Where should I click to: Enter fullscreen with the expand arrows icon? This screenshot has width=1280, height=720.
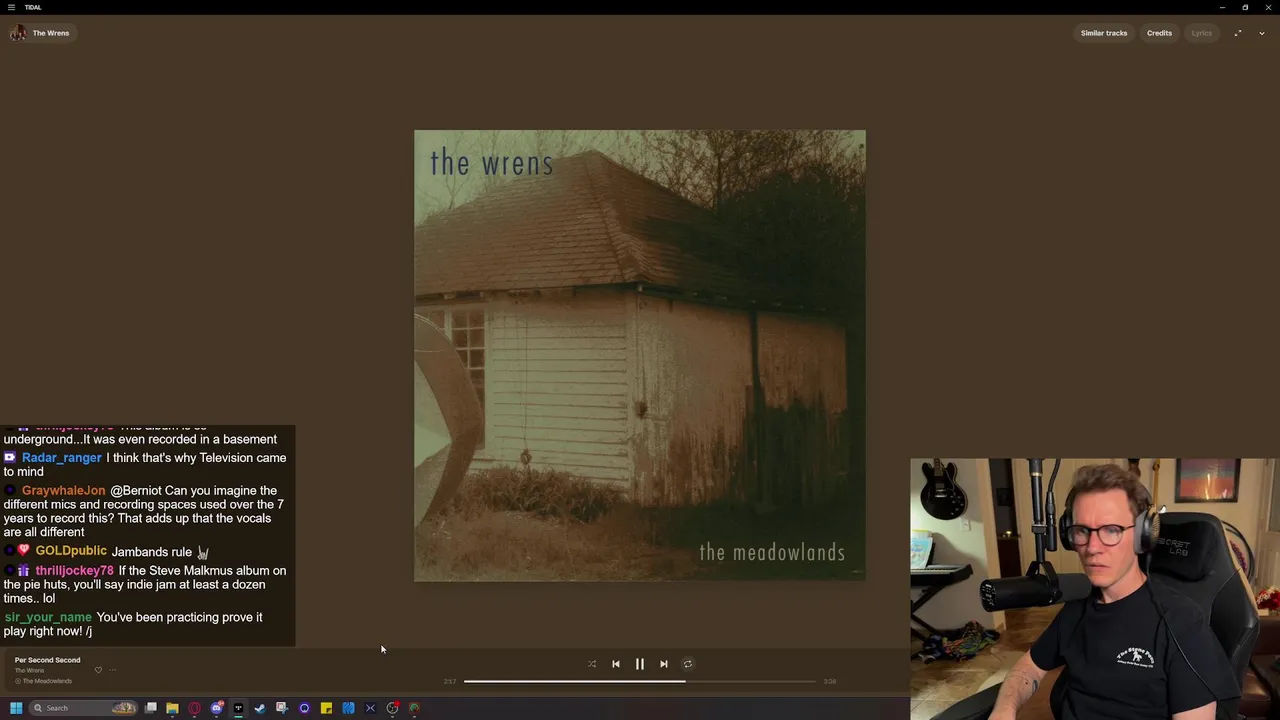point(1238,33)
